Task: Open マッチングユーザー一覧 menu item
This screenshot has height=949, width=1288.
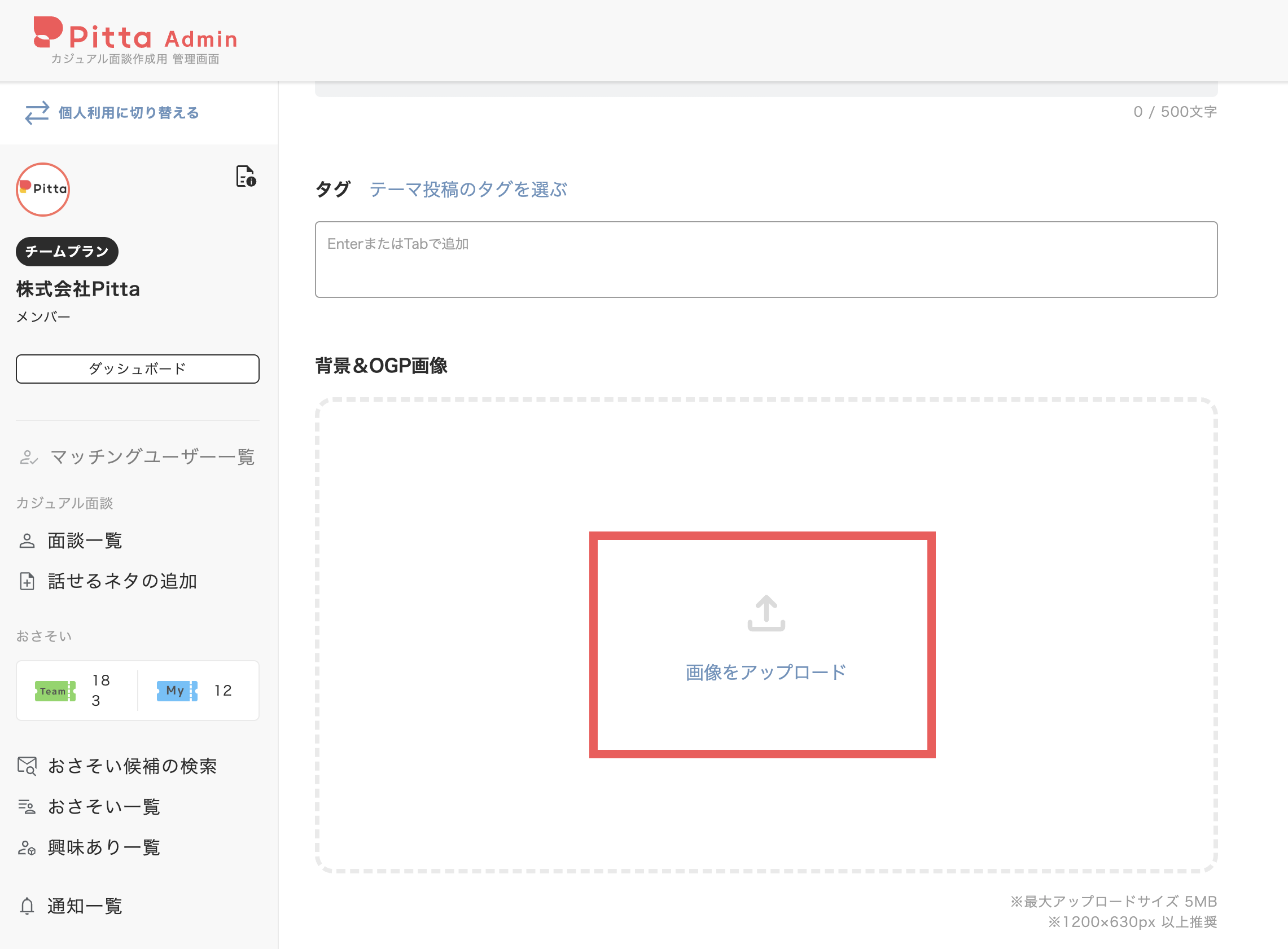Action: [x=137, y=456]
